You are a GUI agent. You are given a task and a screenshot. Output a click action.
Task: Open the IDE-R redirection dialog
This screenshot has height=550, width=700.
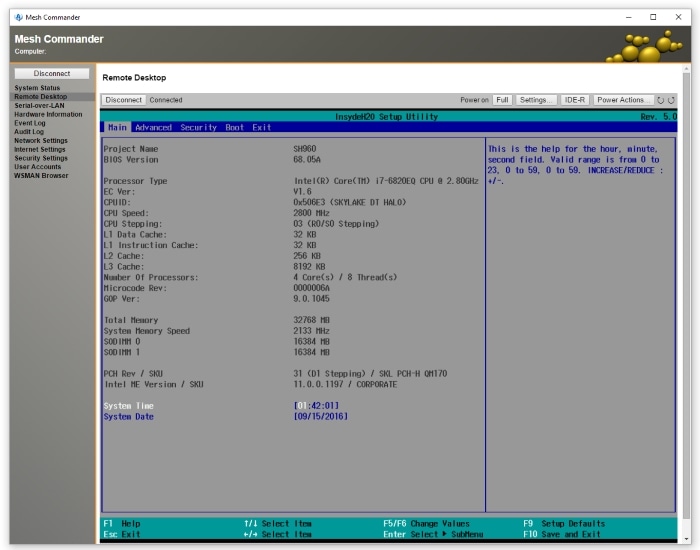coord(575,100)
